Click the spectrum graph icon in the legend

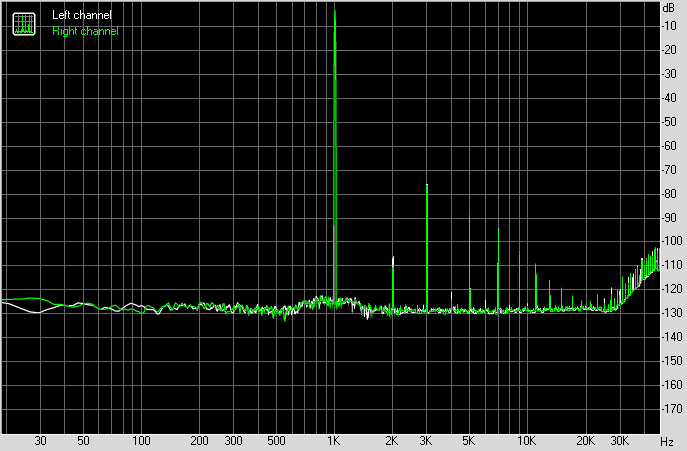[x=24, y=24]
